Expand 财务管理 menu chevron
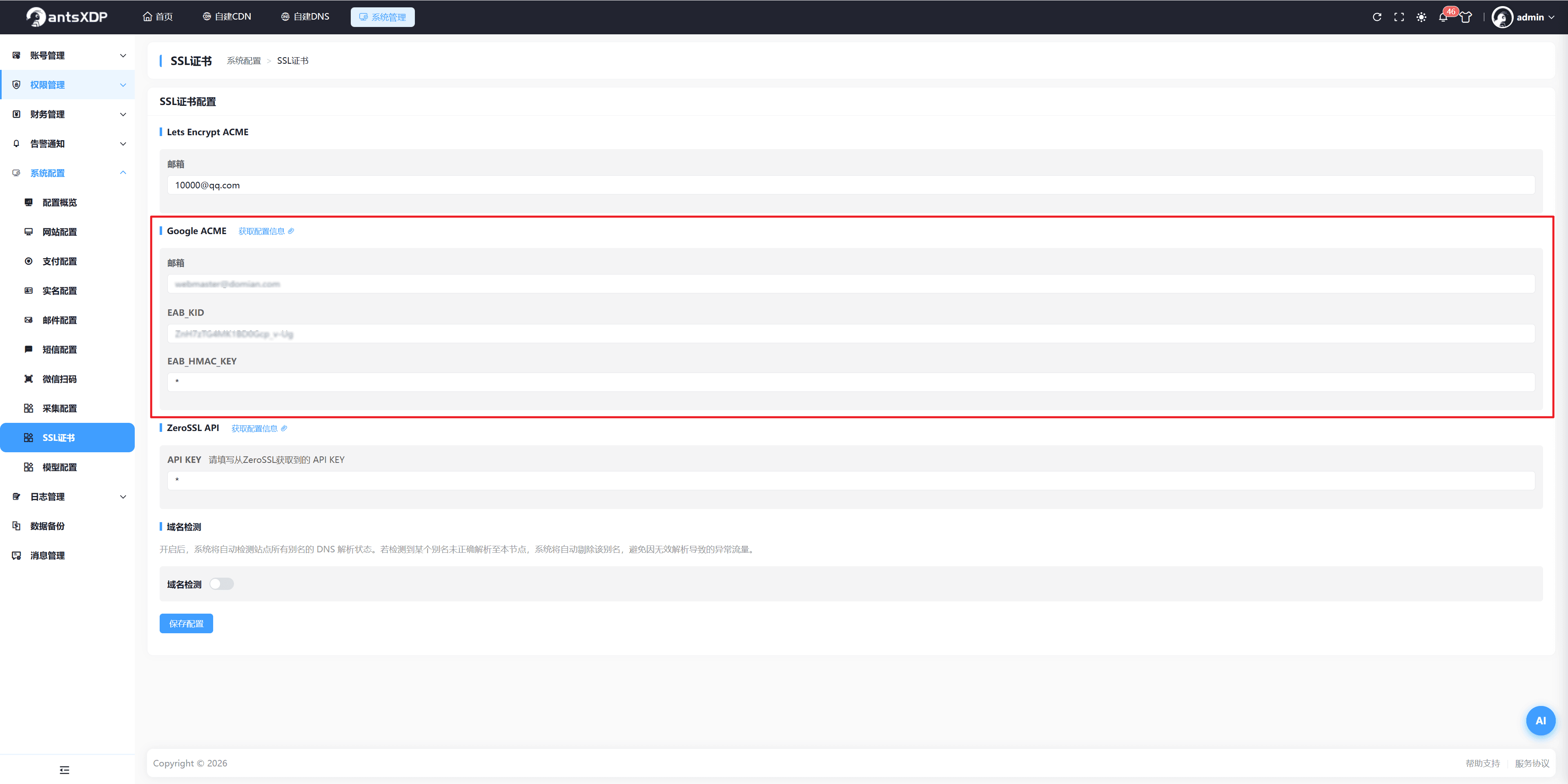This screenshot has height=784, width=1568. (x=123, y=114)
